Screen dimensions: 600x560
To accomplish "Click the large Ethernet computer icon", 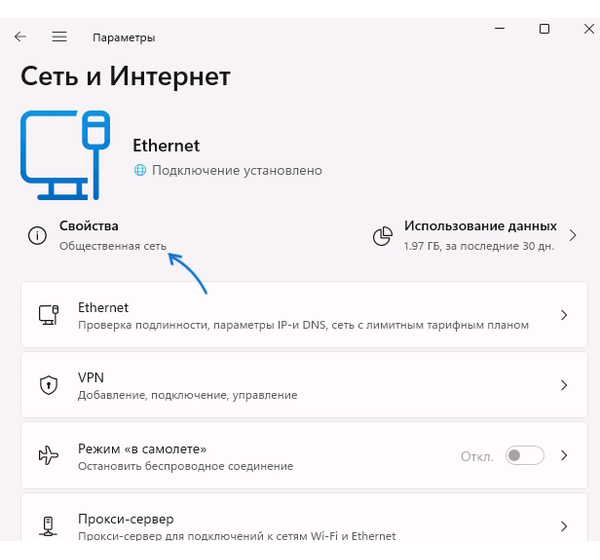I will (65, 155).
